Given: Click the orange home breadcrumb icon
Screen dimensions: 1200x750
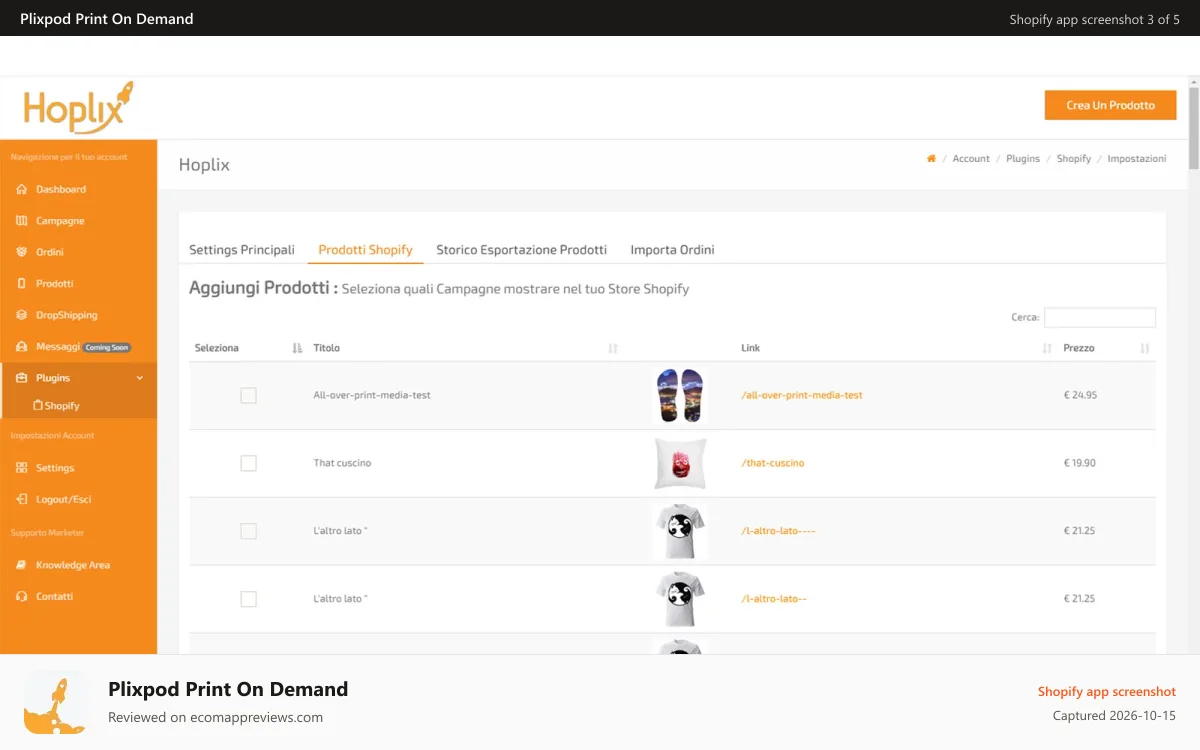Looking at the screenshot, I should coord(931,158).
